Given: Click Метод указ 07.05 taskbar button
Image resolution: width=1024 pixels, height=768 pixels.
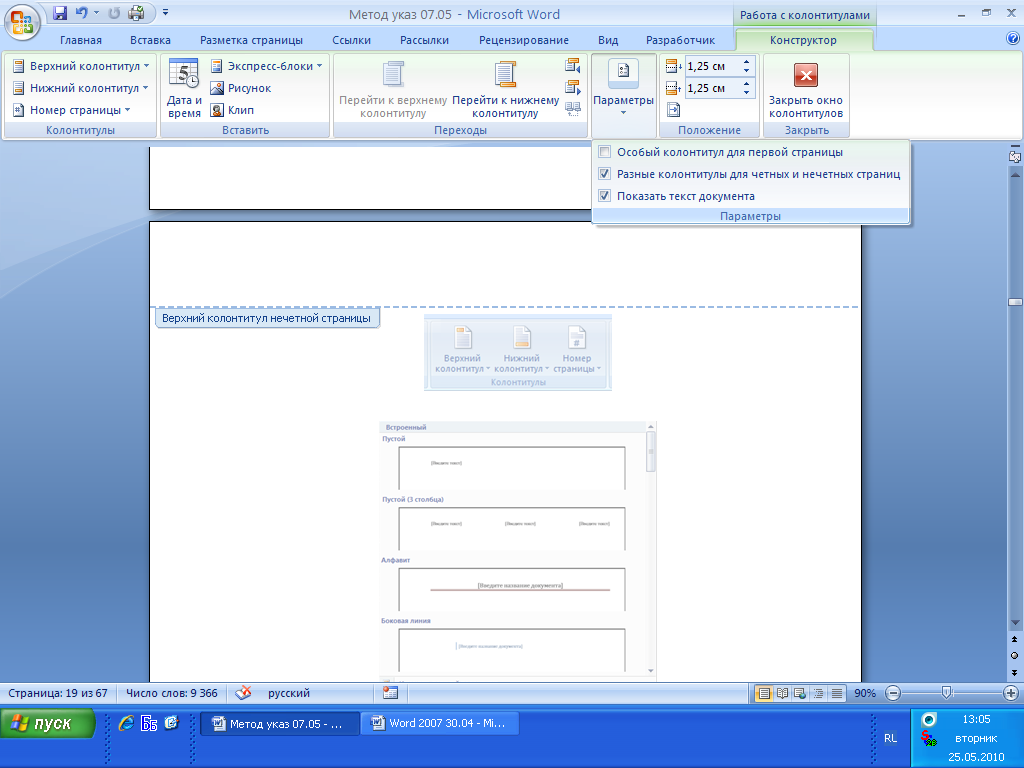Looking at the screenshot, I should click(280, 724).
